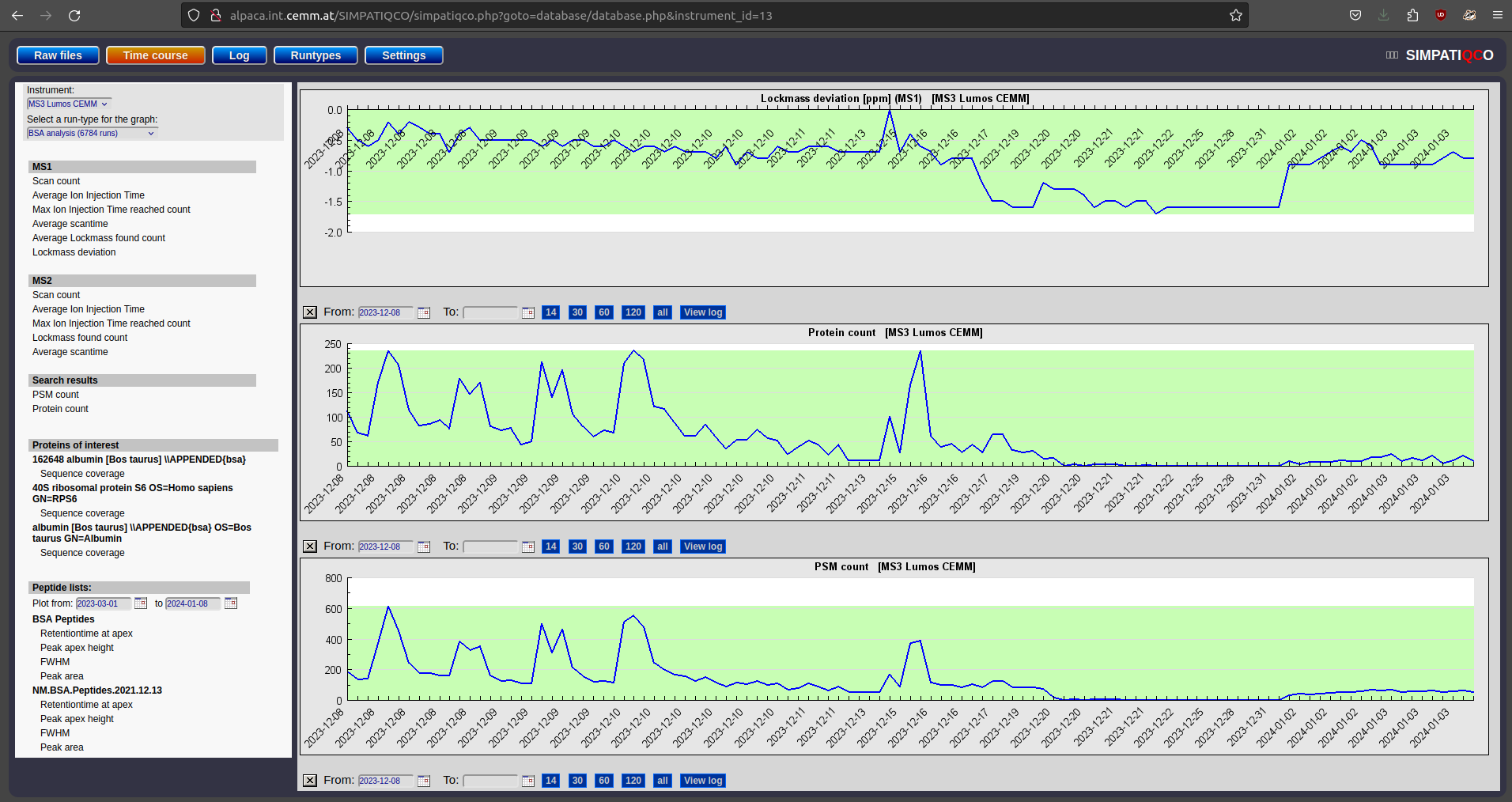
Task: Show all runs for the PSM count graph
Action: [x=663, y=781]
